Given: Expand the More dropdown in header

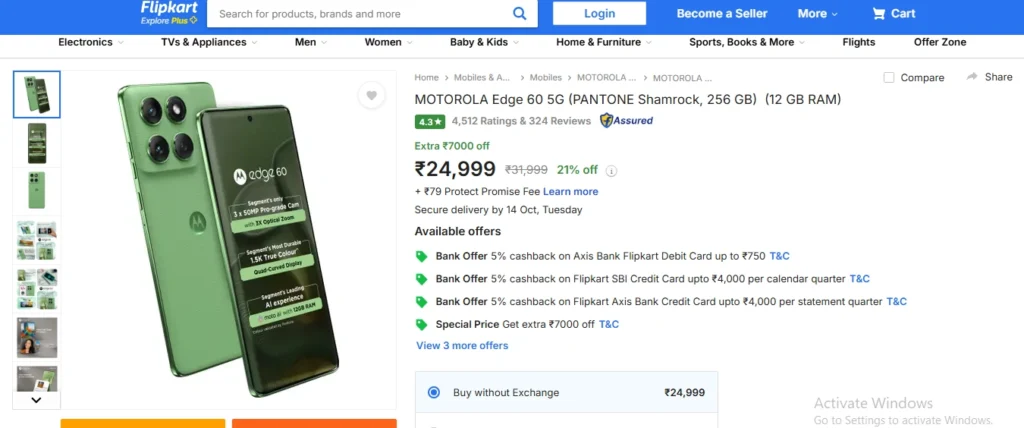Looking at the screenshot, I should tap(817, 14).
